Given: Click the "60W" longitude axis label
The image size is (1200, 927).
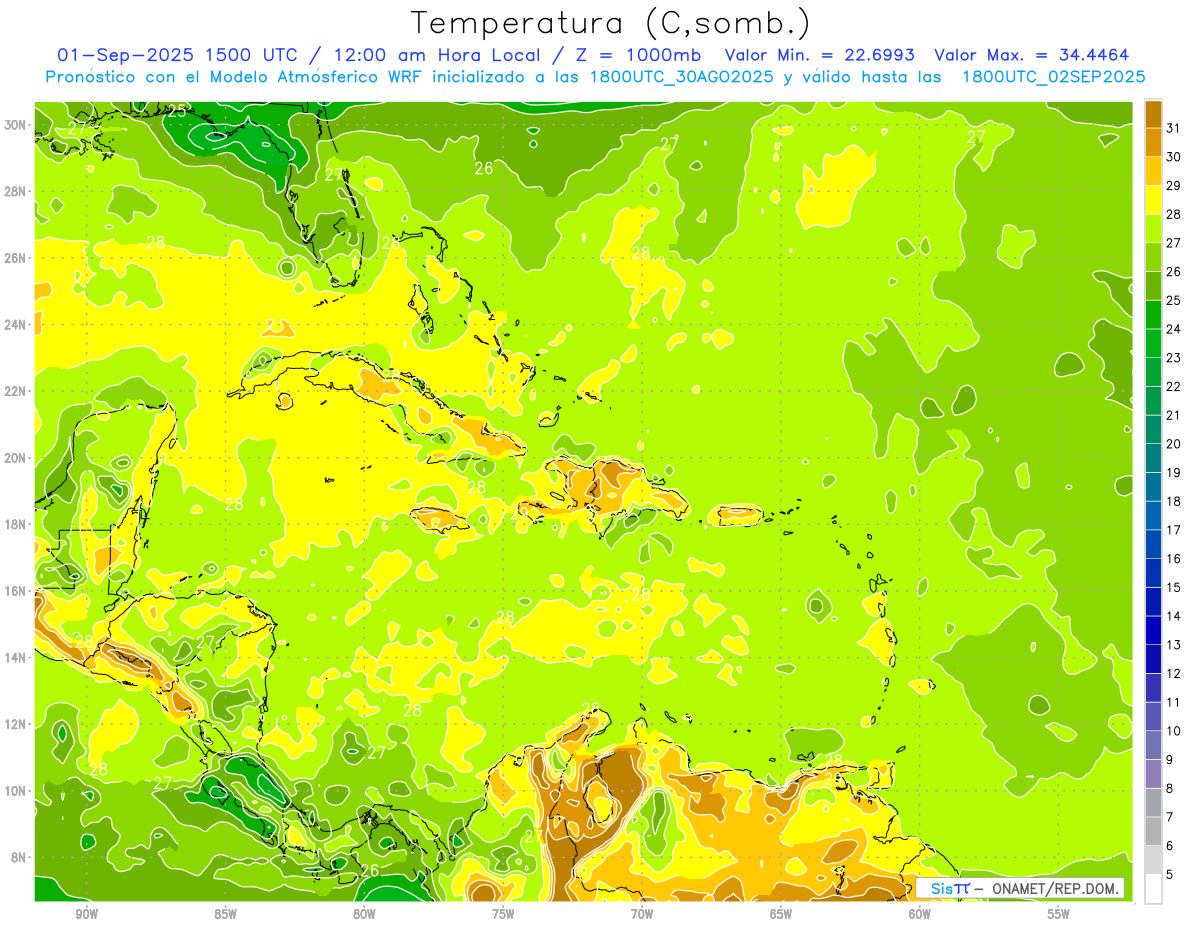Looking at the screenshot, I should (920, 914).
